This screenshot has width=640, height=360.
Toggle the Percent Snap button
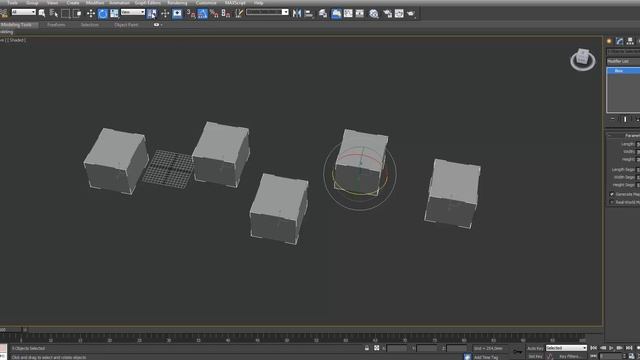[x=214, y=13]
